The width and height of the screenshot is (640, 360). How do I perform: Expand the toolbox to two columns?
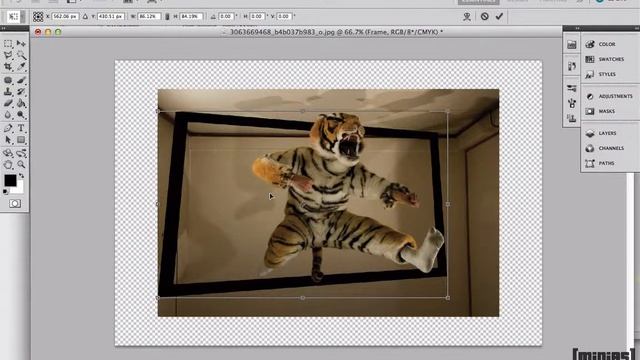[3, 28]
